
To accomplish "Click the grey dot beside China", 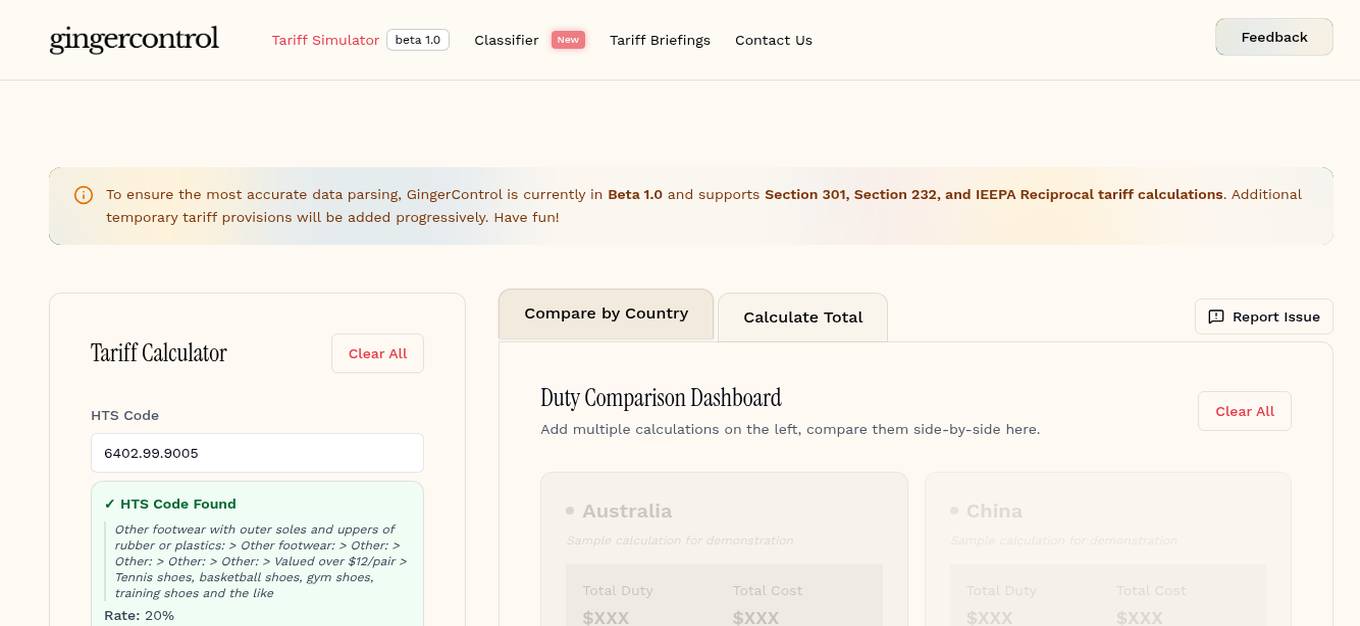I will (x=953, y=510).
